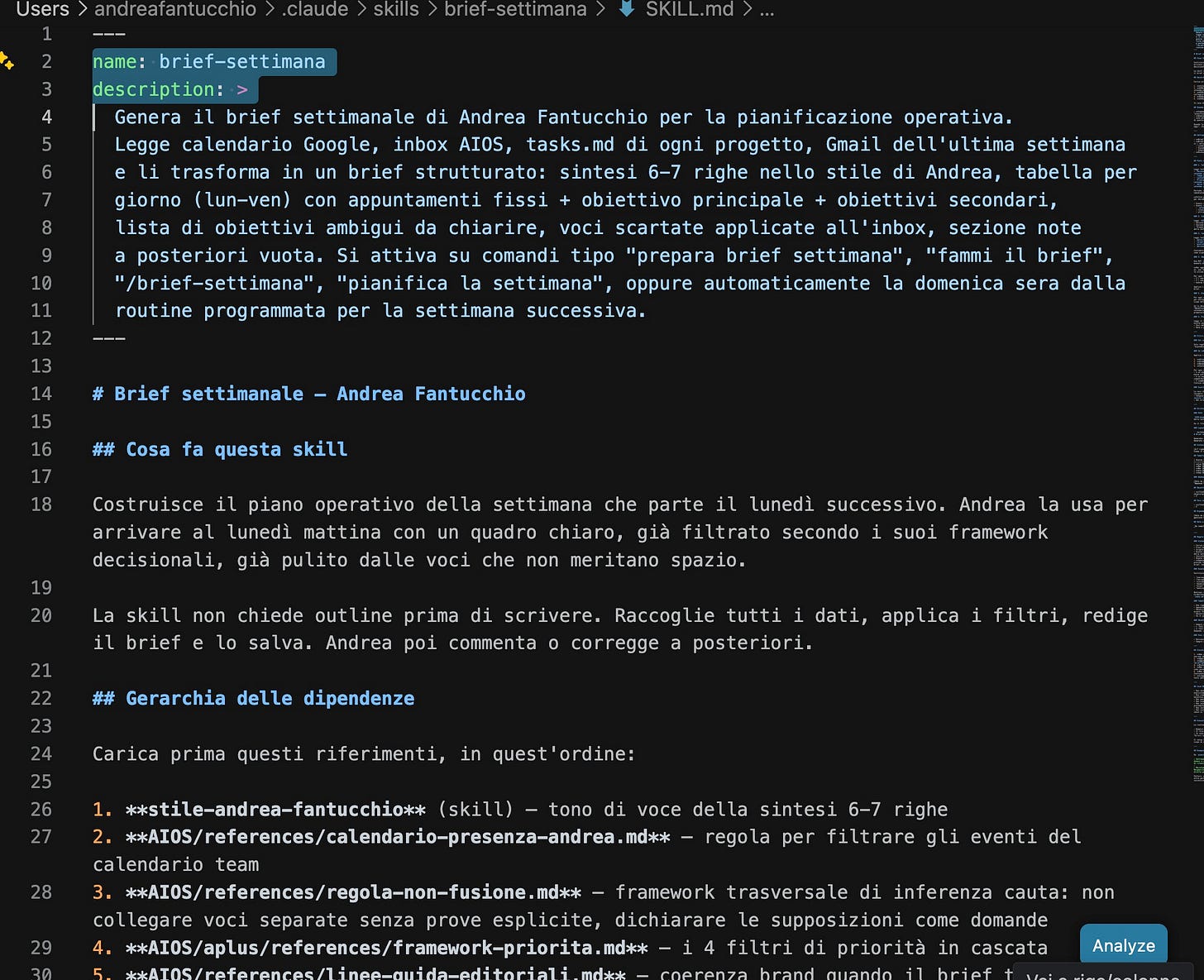Click gutter line number 22

pyautogui.click(x=41, y=698)
